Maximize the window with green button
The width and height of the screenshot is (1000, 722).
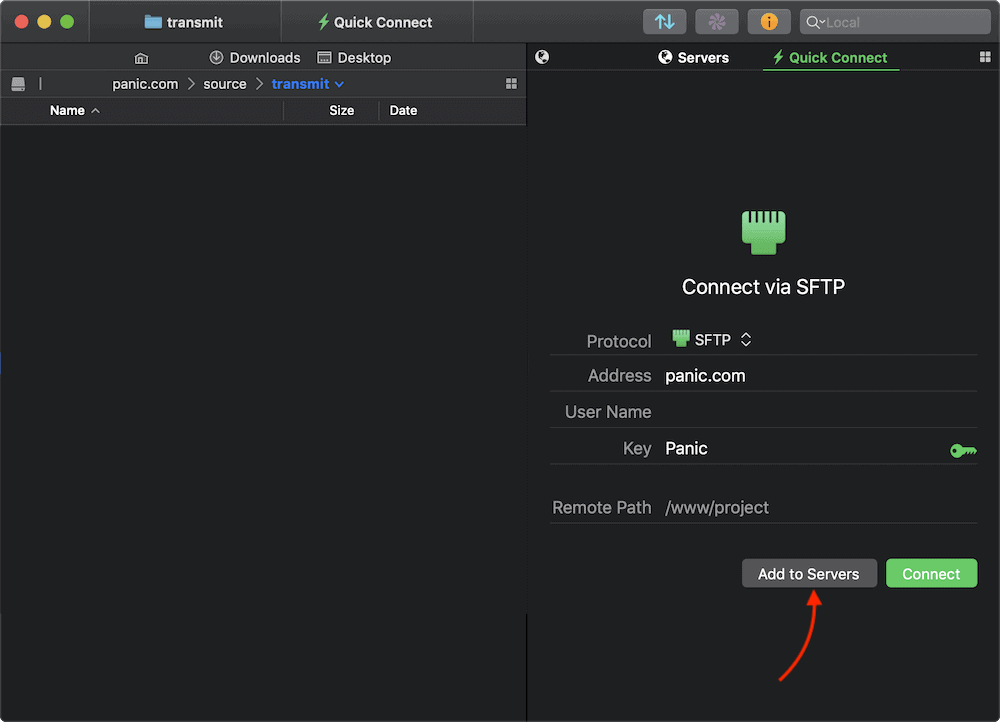[x=67, y=22]
